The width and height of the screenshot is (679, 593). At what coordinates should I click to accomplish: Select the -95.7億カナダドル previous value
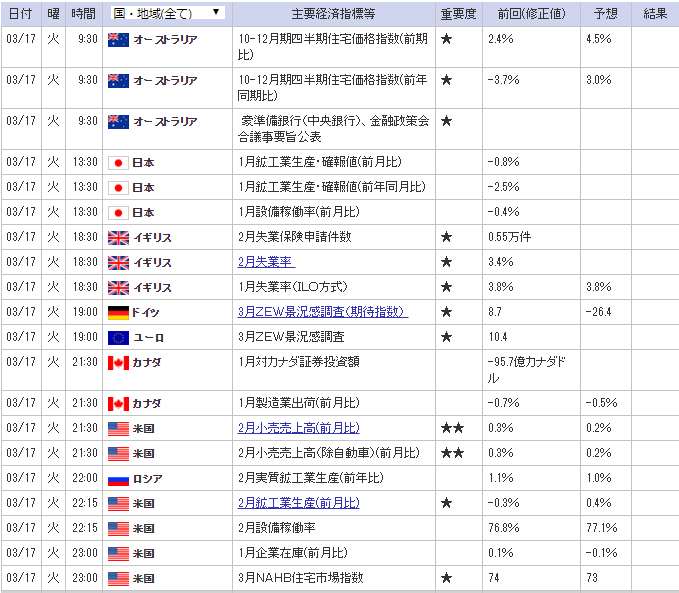[527, 370]
